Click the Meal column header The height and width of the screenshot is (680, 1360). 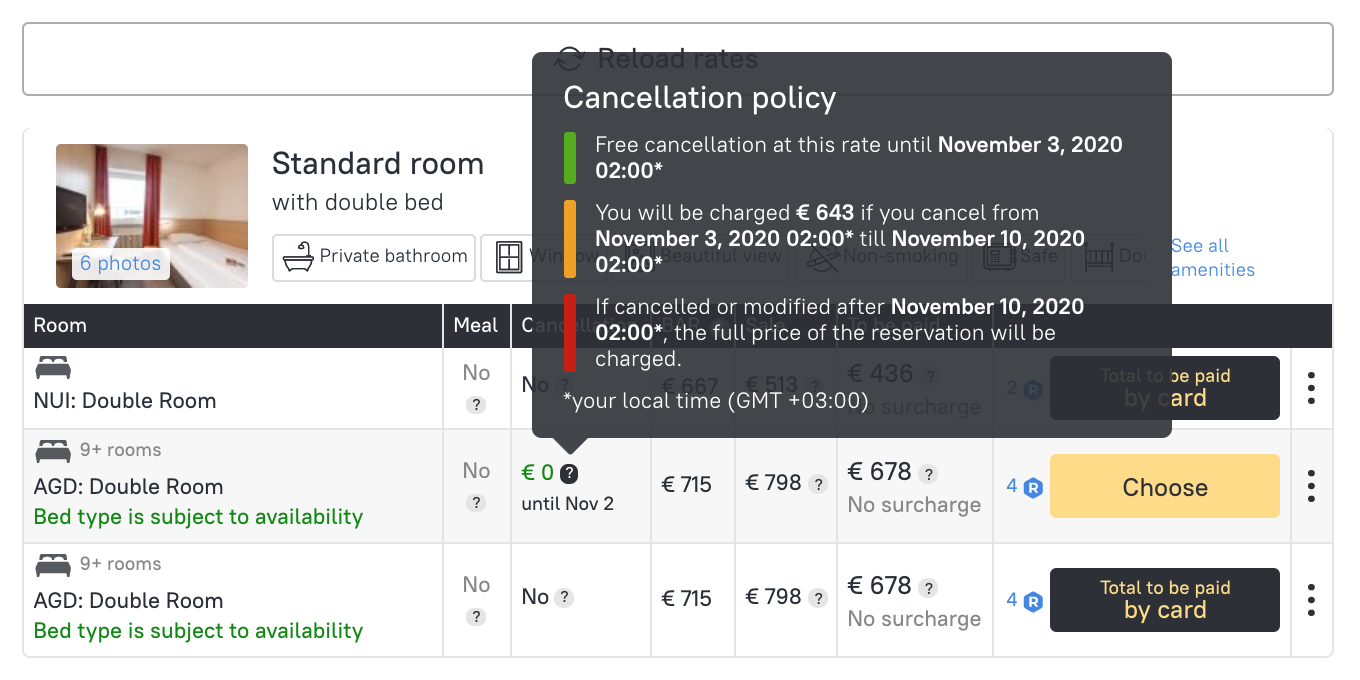pyautogui.click(x=475, y=326)
